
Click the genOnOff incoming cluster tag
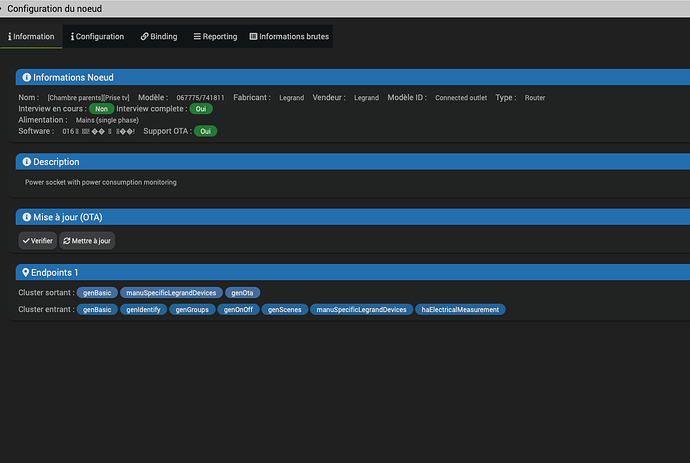(237, 310)
